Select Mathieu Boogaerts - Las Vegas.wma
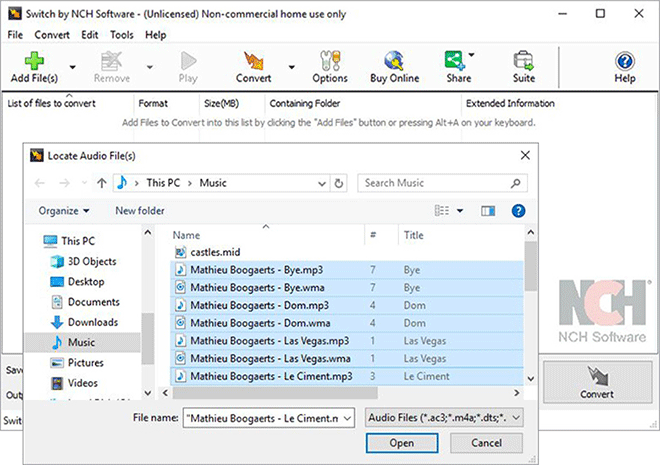 coord(346,358)
